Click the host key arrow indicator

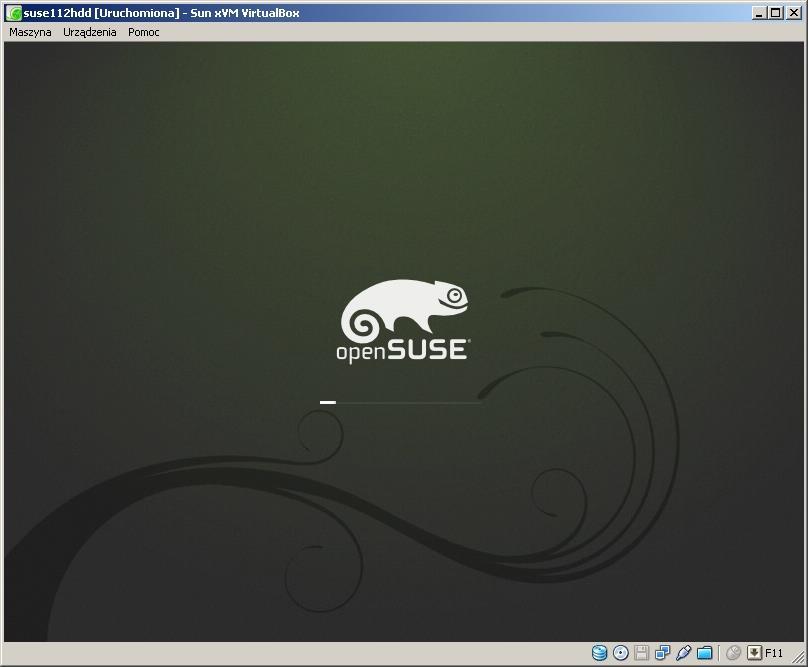click(x=754, y=653)
